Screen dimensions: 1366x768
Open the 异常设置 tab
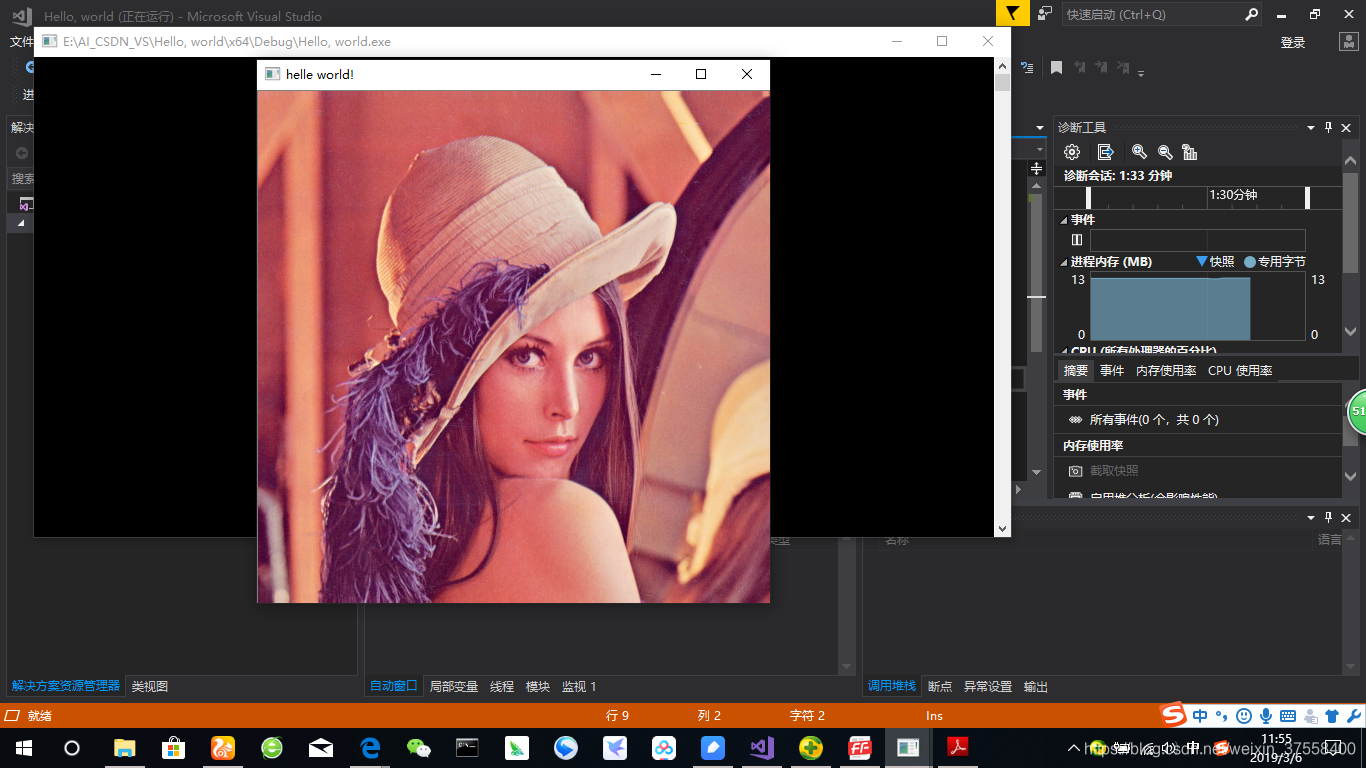(988, 687)
